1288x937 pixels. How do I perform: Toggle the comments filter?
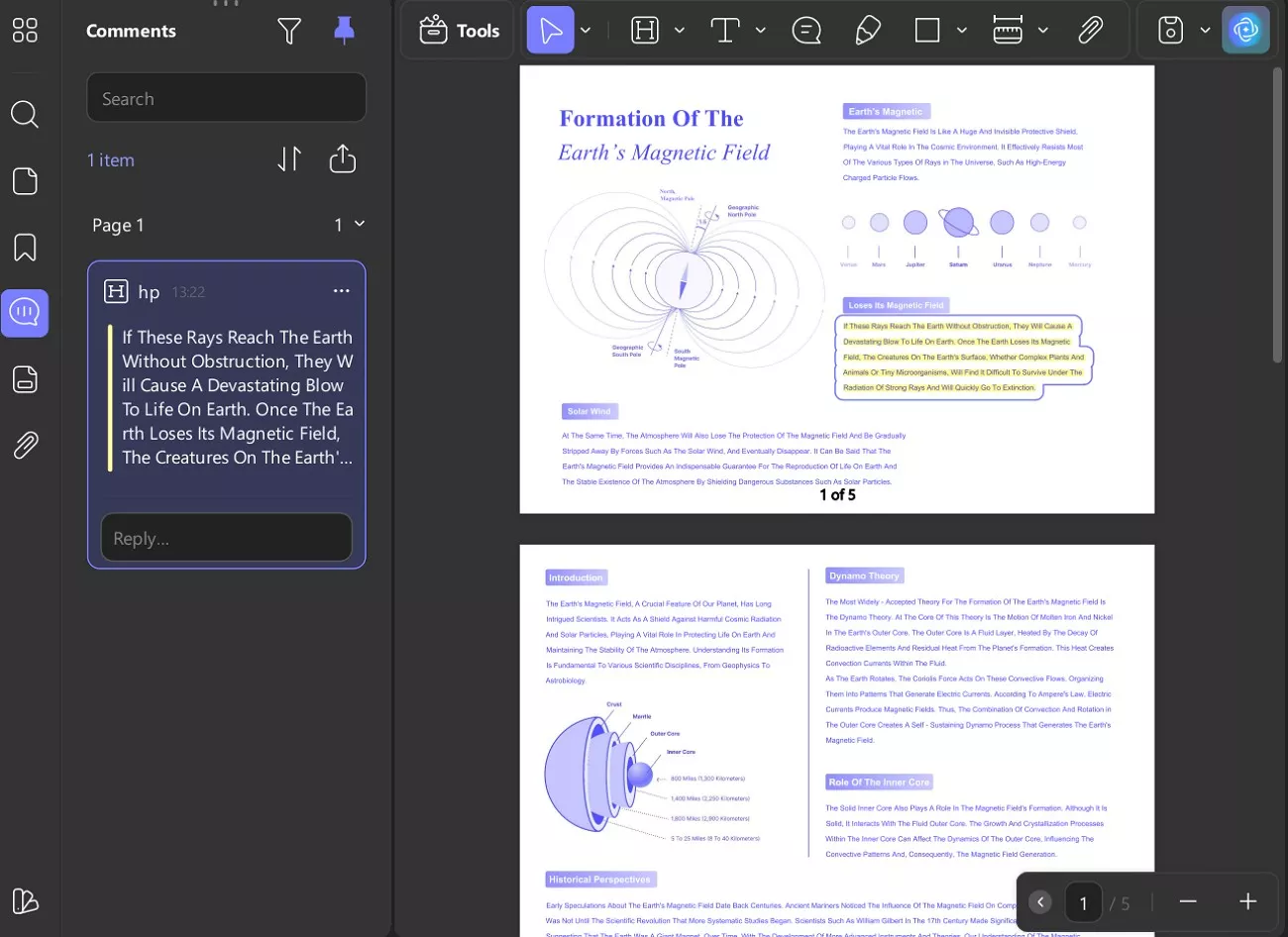coord(289,31)
